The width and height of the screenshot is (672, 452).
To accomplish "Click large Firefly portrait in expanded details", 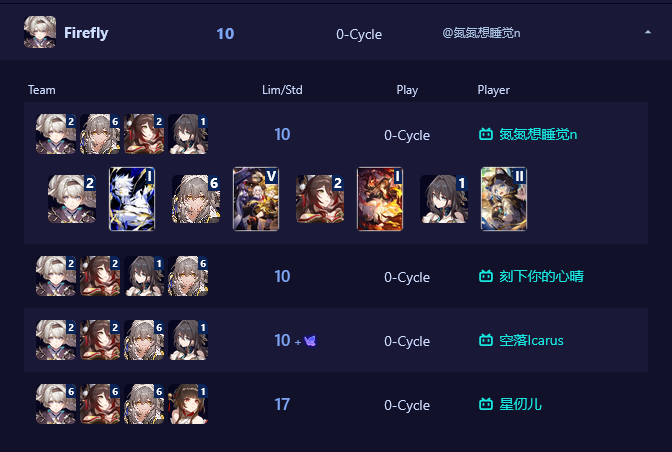I will click(x=72, y=199).
